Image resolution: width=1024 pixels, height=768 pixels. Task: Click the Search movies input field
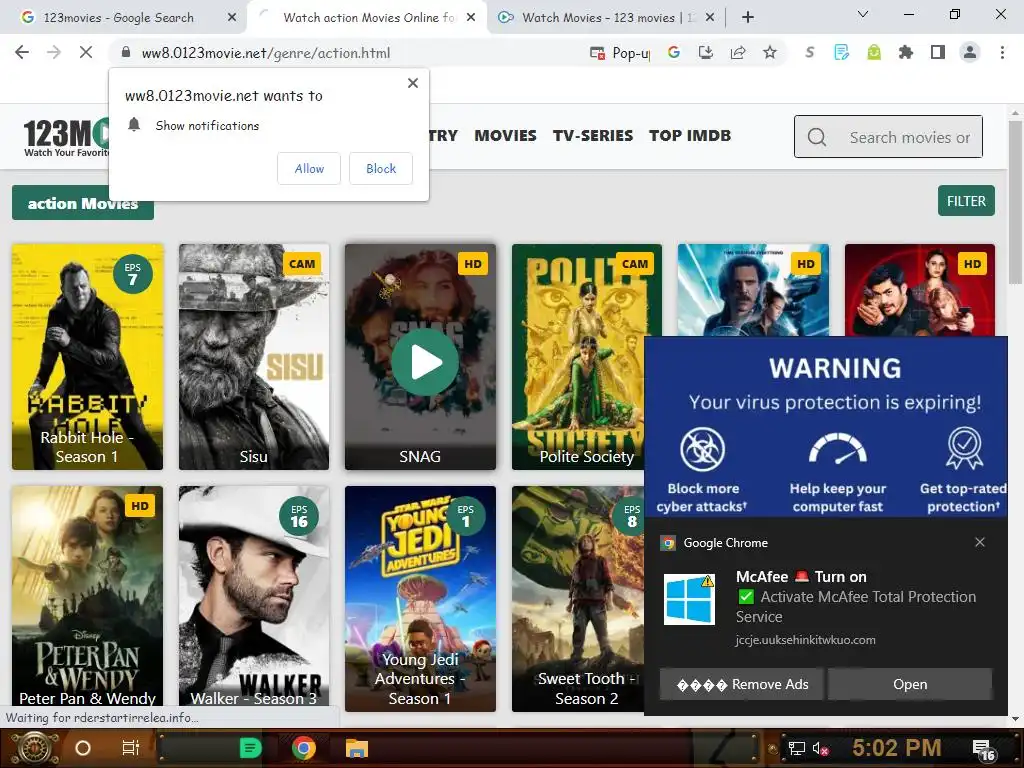click(888, 137)
